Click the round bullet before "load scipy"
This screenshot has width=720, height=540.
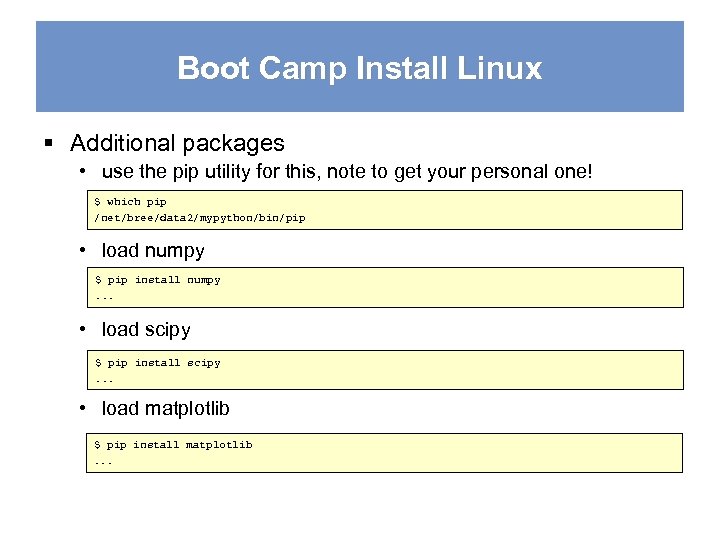[86, 330]
